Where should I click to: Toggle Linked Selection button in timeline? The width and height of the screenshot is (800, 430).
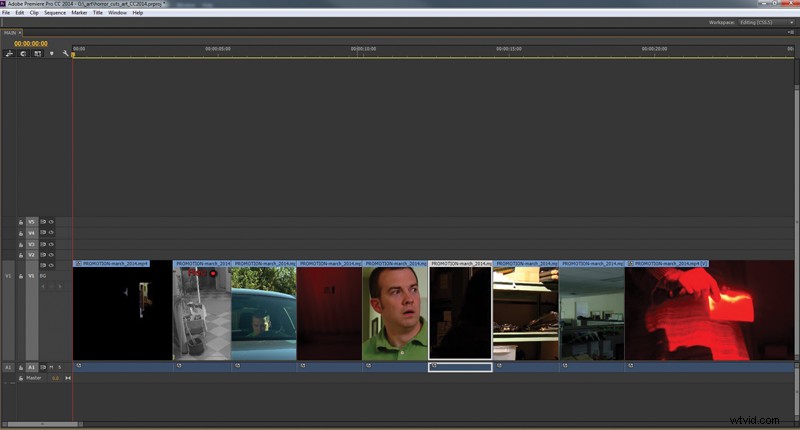coord(37,54)
